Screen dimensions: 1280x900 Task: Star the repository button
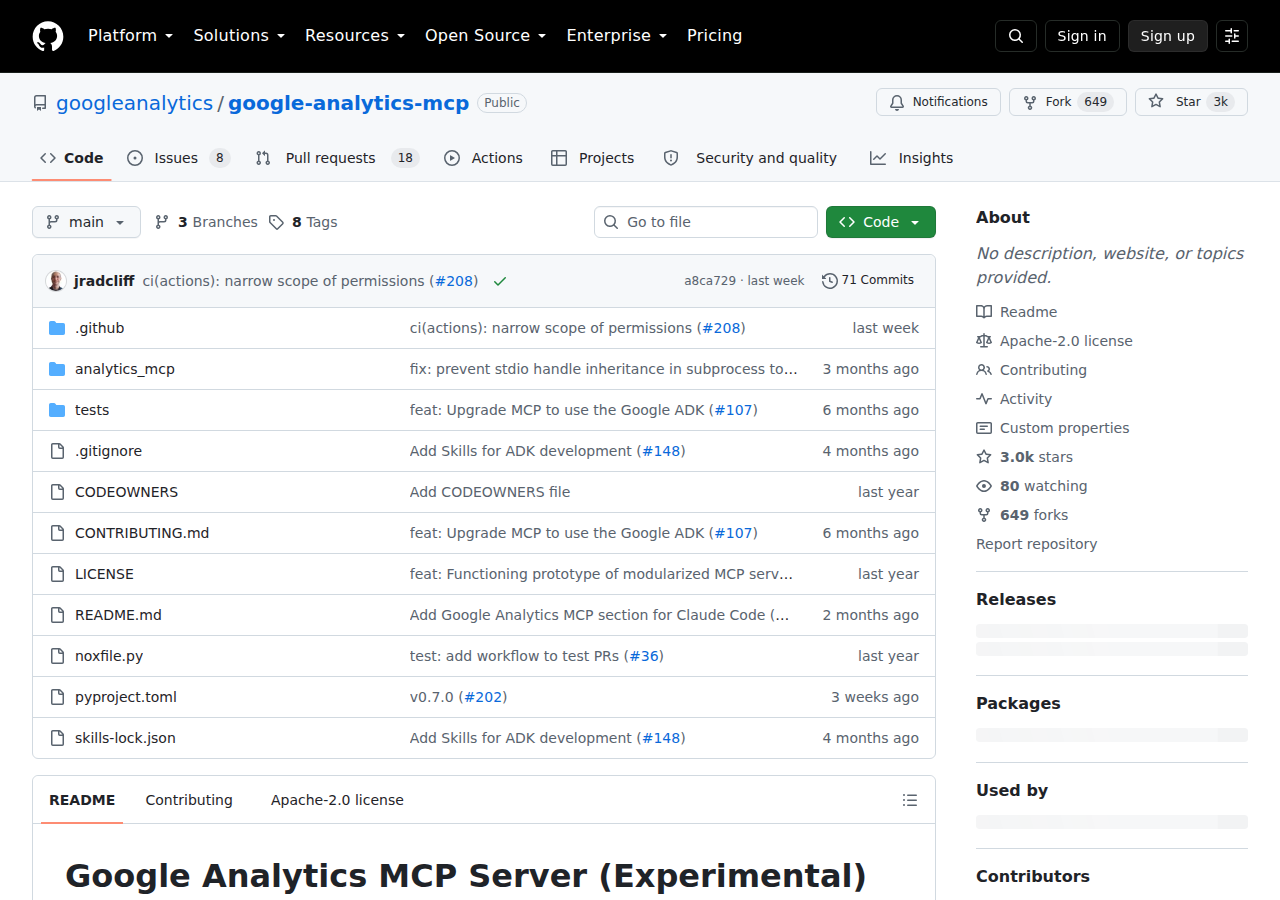[1191, 102]
